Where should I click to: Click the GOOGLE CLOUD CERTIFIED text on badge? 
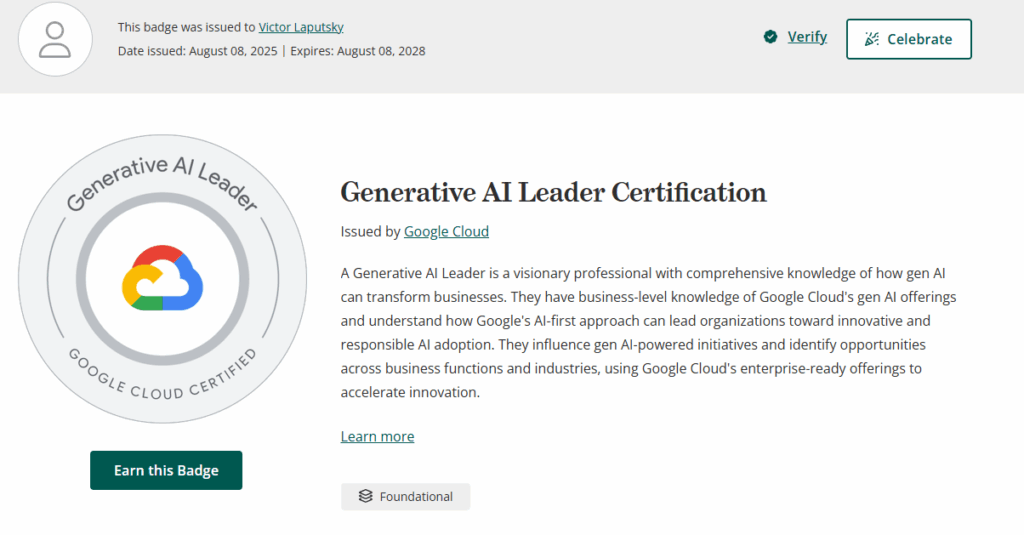pos(163,378)
